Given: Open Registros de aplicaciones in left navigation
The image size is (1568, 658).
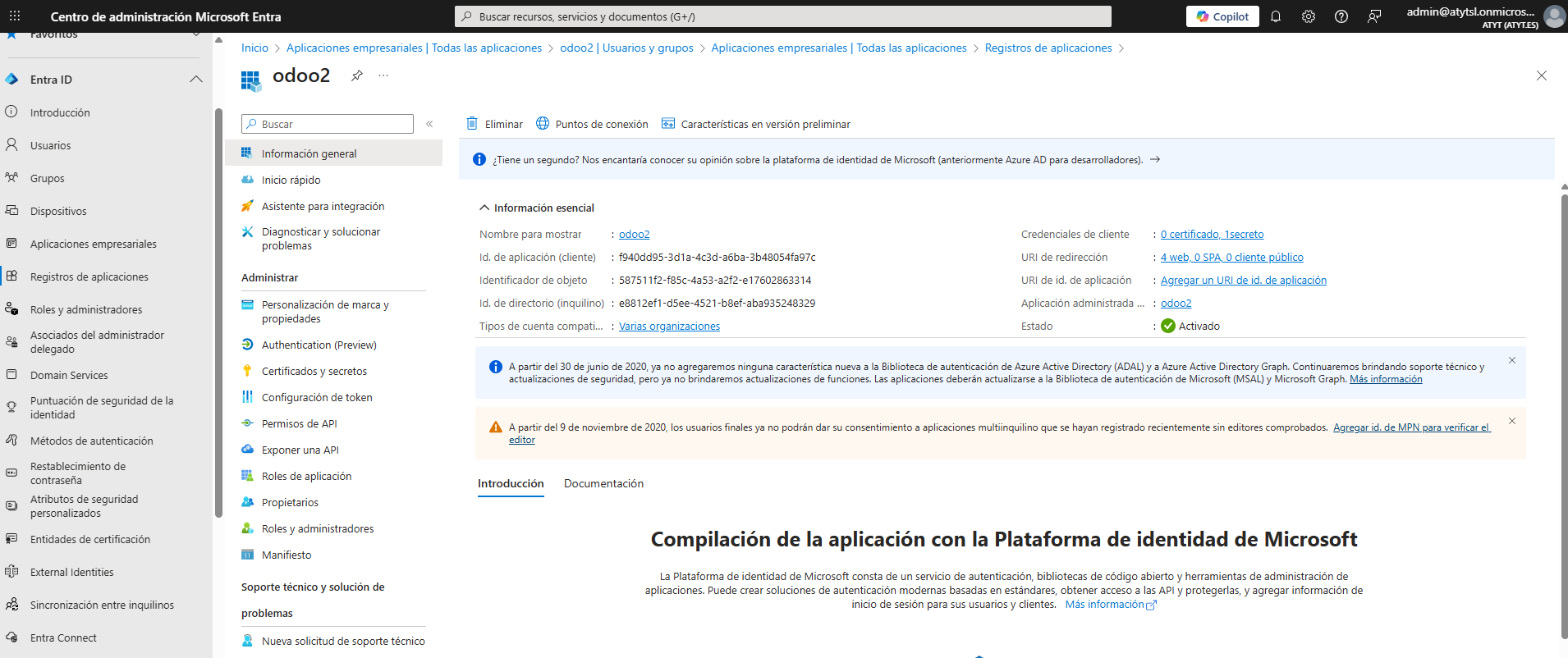Looking at the screenshot, I should (x=89, y=276).
